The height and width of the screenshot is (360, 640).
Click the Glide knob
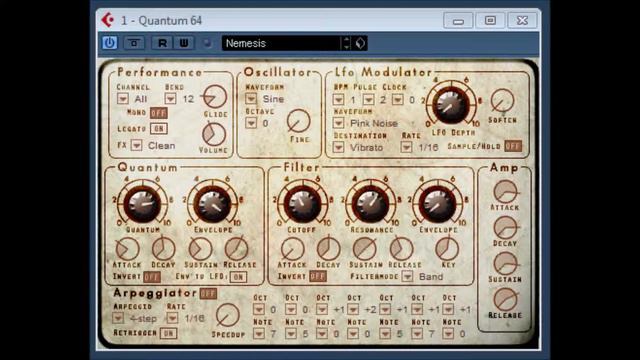coord(215,97)
